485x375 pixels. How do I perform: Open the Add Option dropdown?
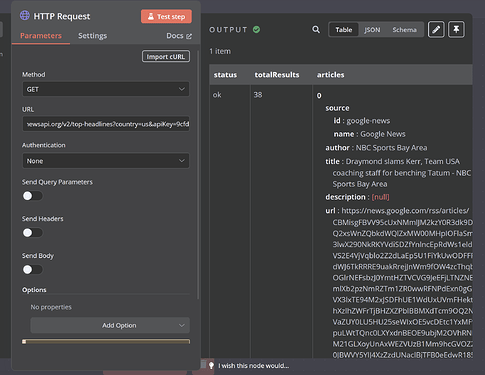tap(110, 325)
